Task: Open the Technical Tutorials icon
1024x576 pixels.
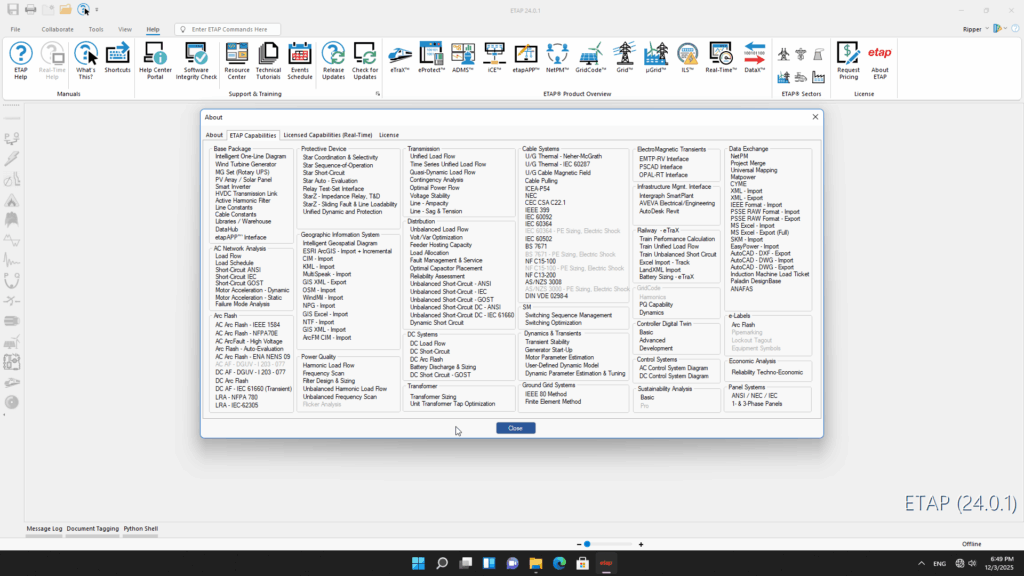Action: pyautogui.click(x=268, y=58)
